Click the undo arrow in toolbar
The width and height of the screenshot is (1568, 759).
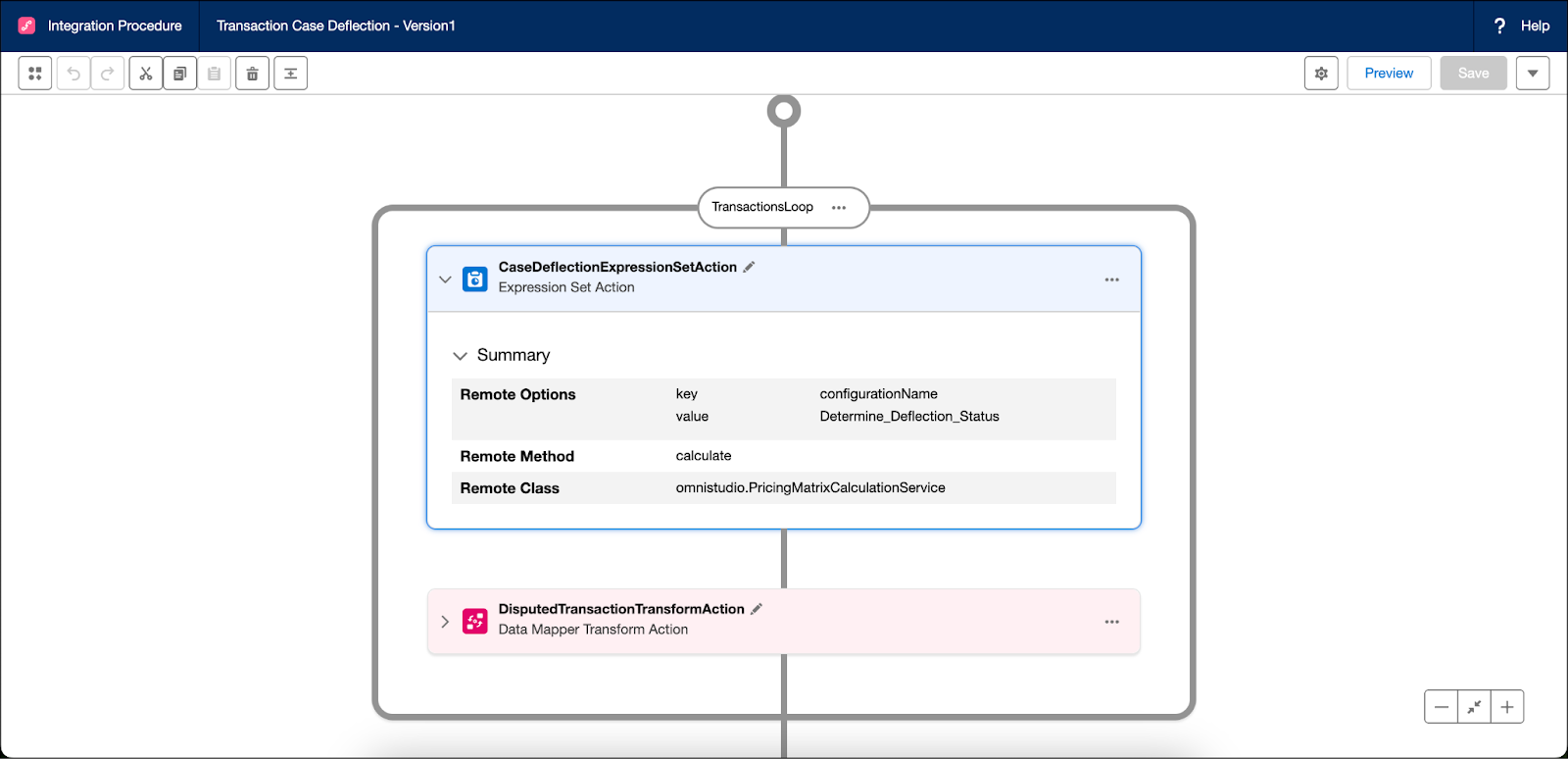[x=73, y=74]
